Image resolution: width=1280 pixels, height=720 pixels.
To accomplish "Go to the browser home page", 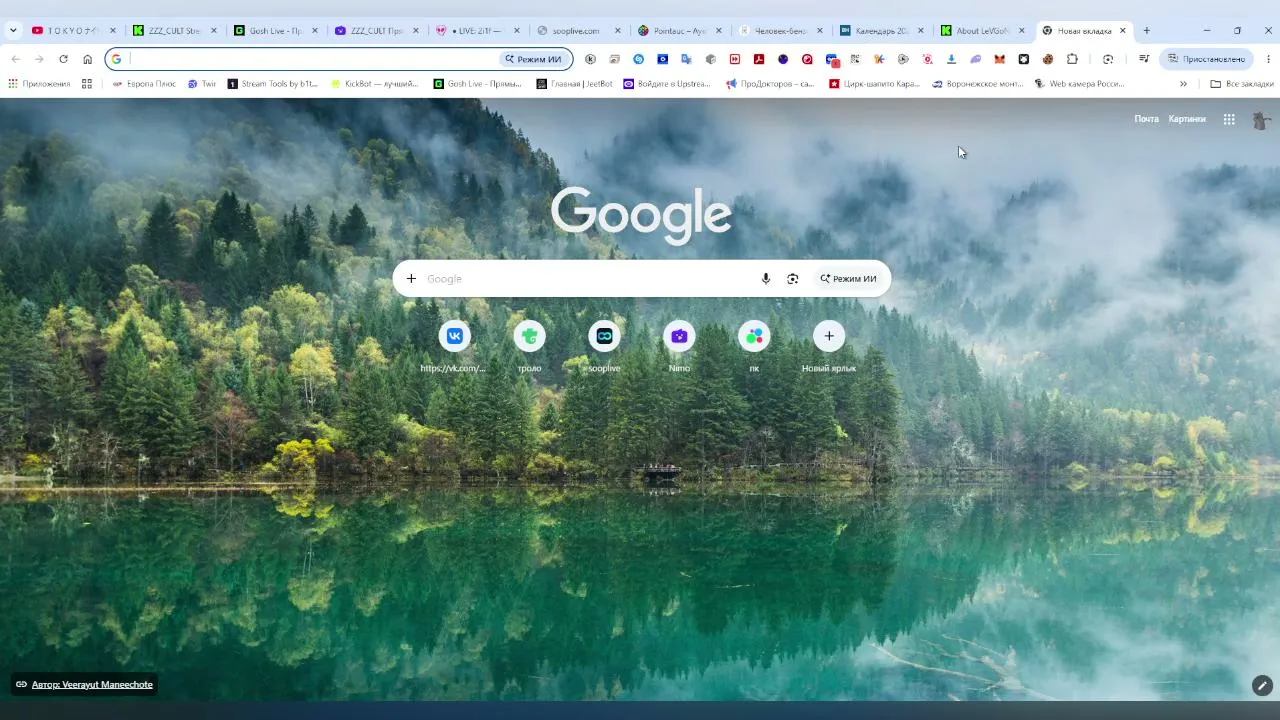I will click(x=87, y=59).
